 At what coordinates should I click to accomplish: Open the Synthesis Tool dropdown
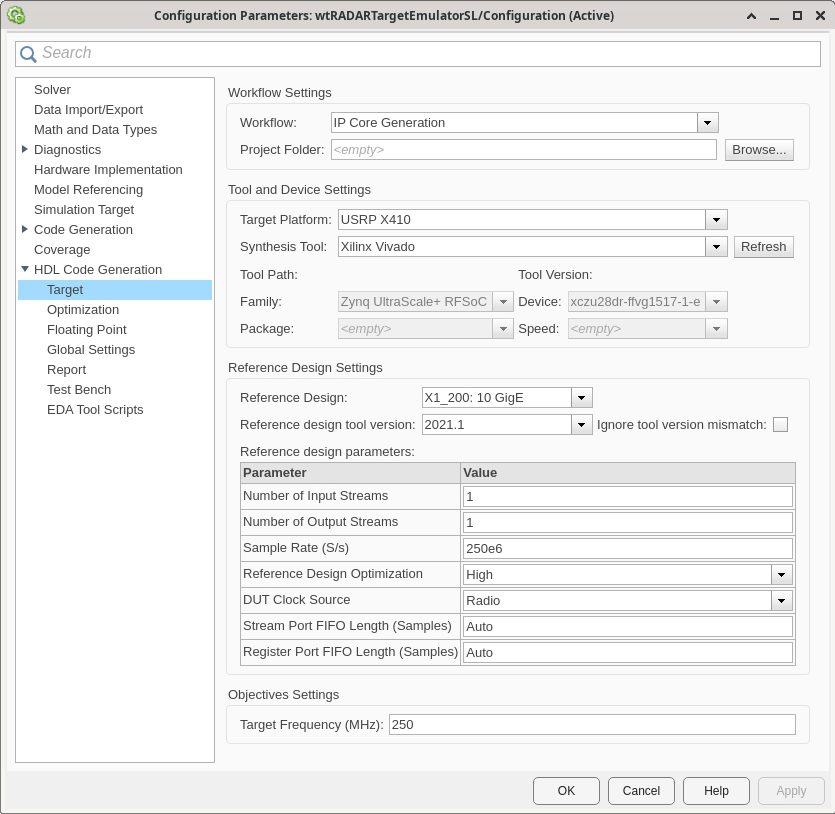click(x=716, y=246)
